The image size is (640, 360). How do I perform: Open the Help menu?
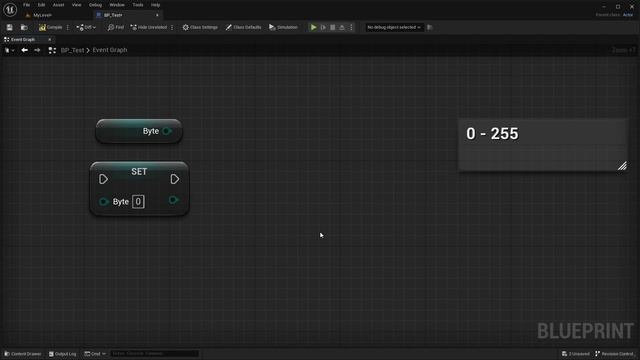(x=156, y=5)
